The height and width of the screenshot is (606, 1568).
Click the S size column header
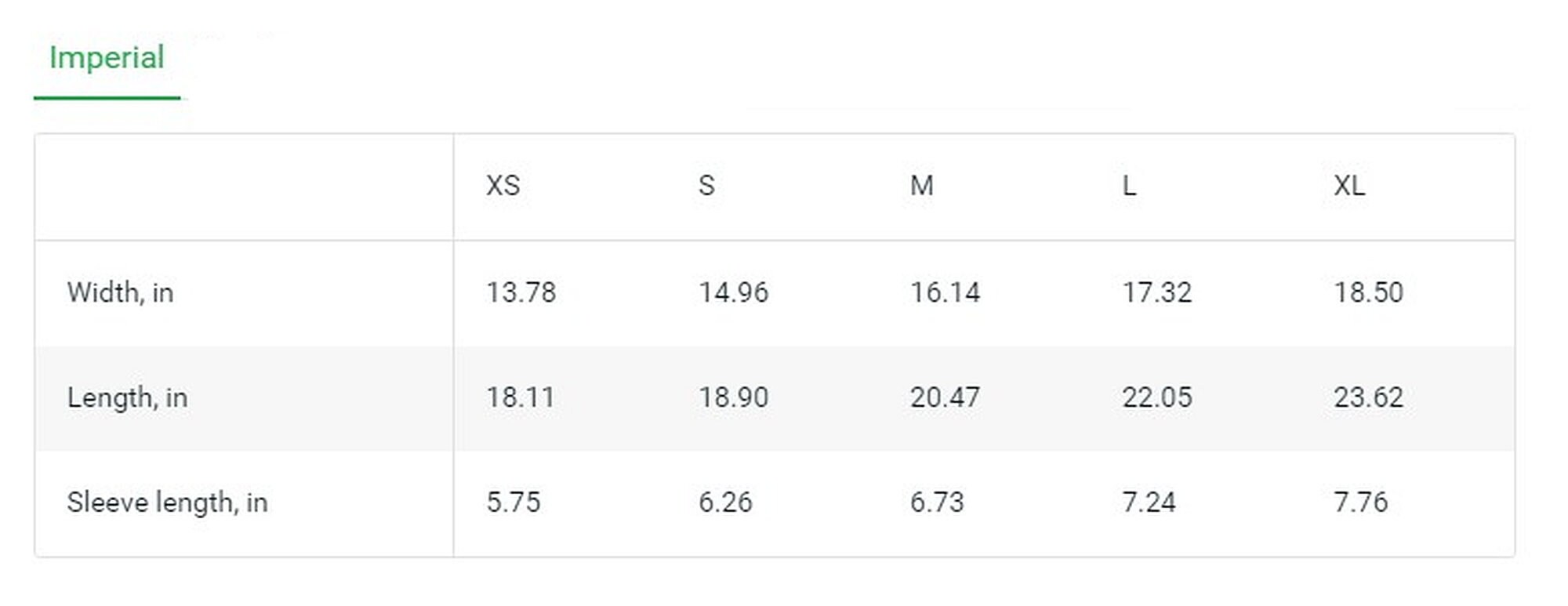706,186
